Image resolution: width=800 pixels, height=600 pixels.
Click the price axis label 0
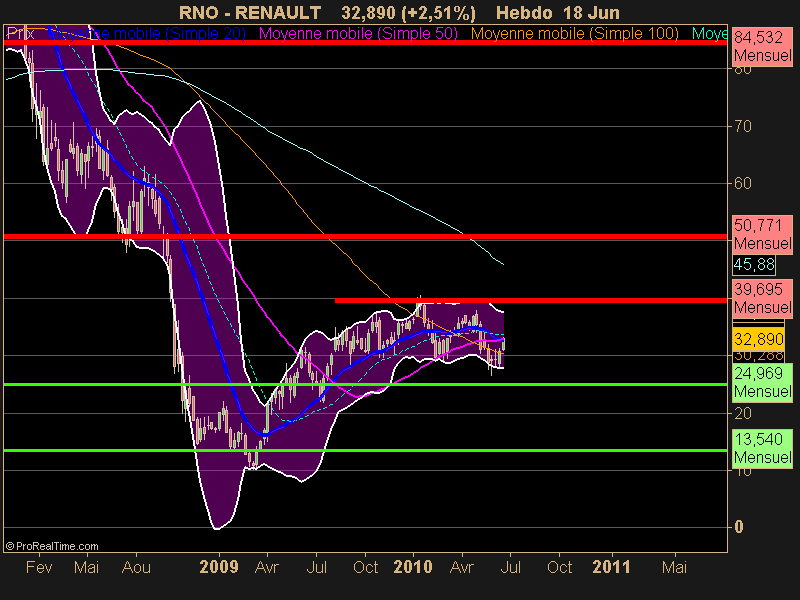tap(738, 527)
